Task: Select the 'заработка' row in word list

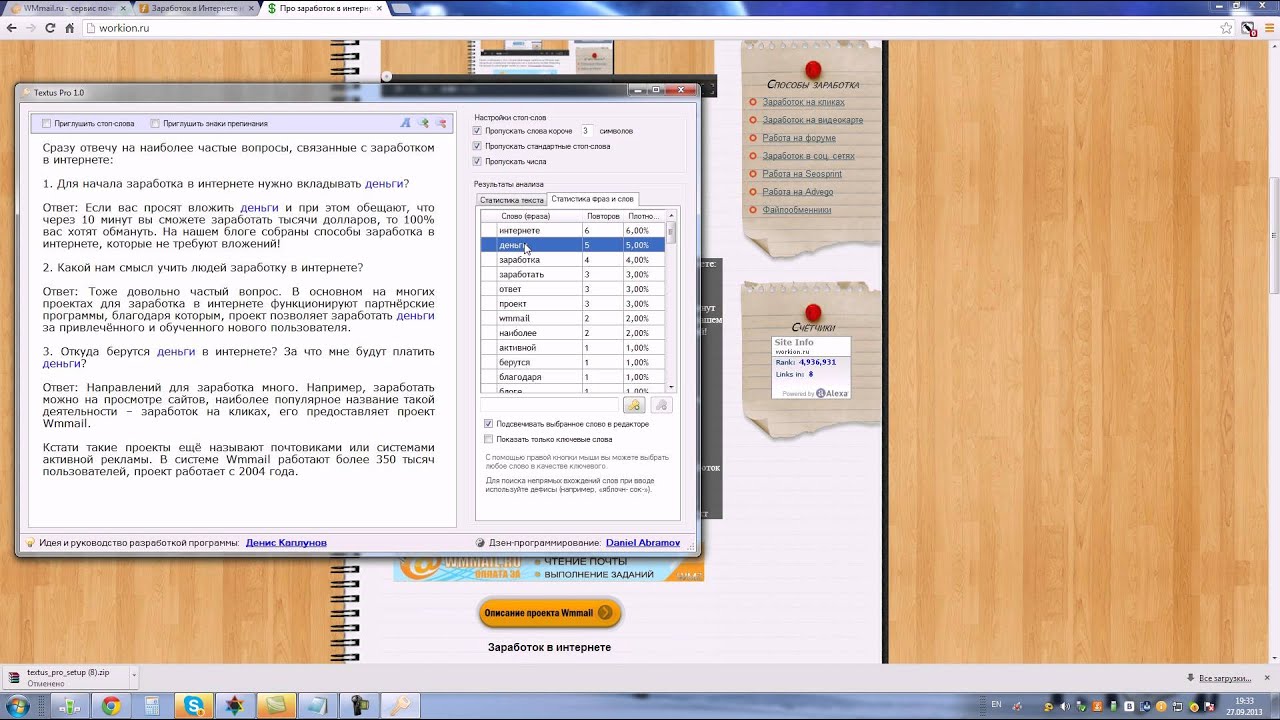Action: coord(573,260)
